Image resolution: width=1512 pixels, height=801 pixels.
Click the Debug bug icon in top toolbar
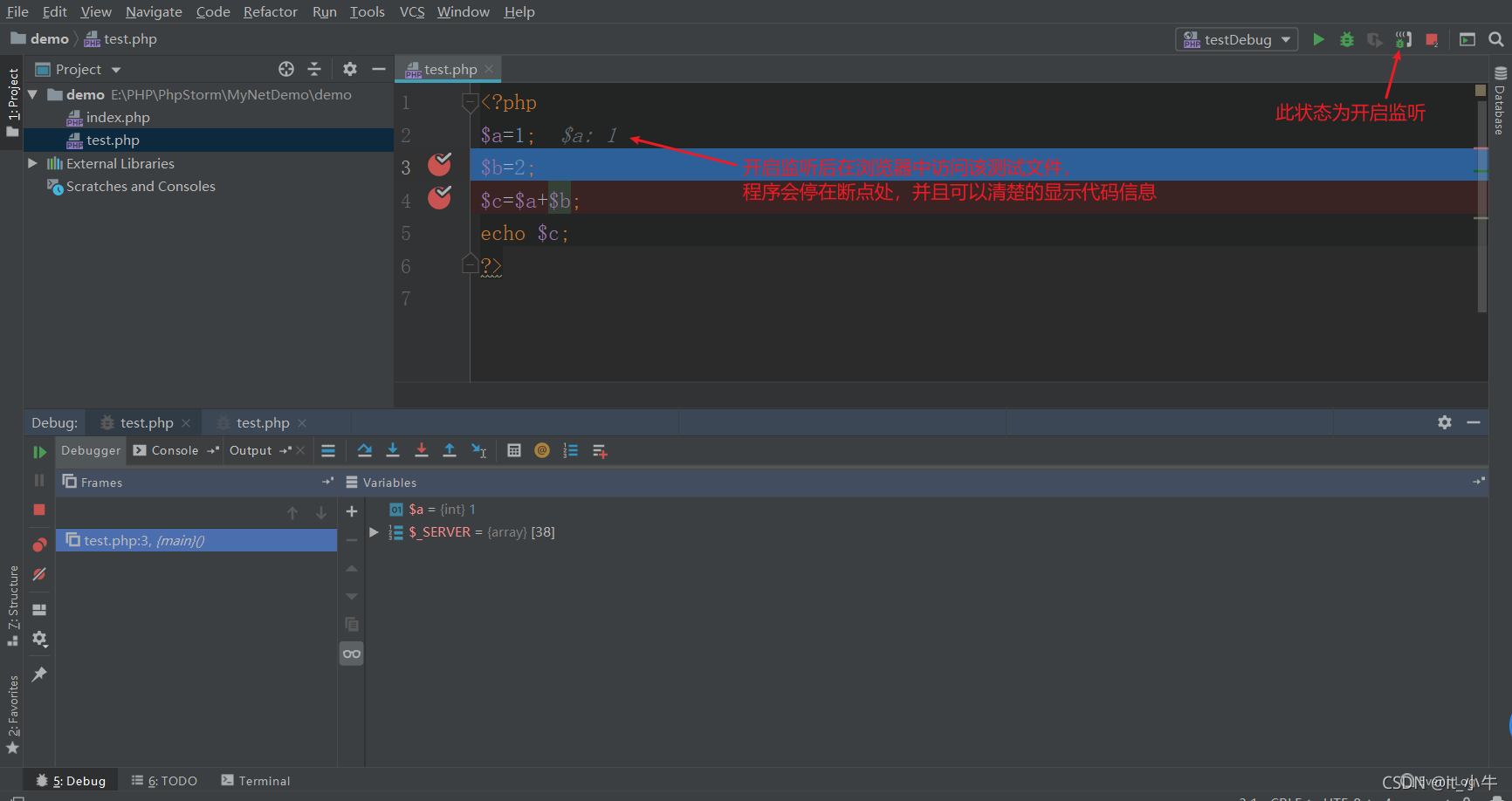pos(1347,39)
